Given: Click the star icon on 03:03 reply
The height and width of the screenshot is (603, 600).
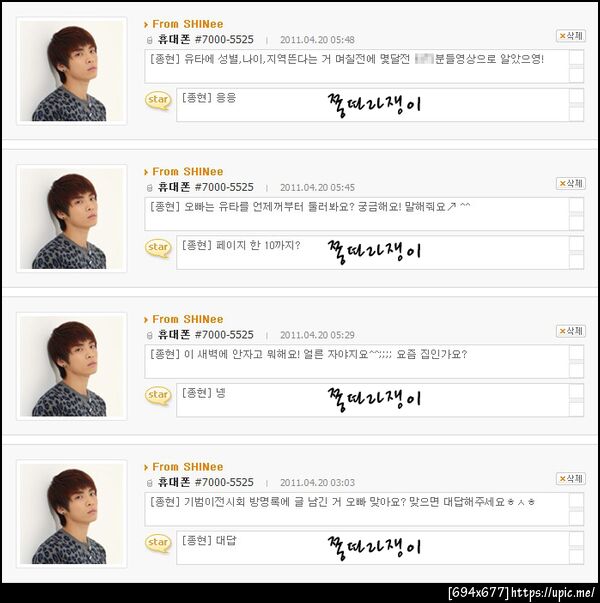Looking at the screenshot, I should tap(158, 543).
